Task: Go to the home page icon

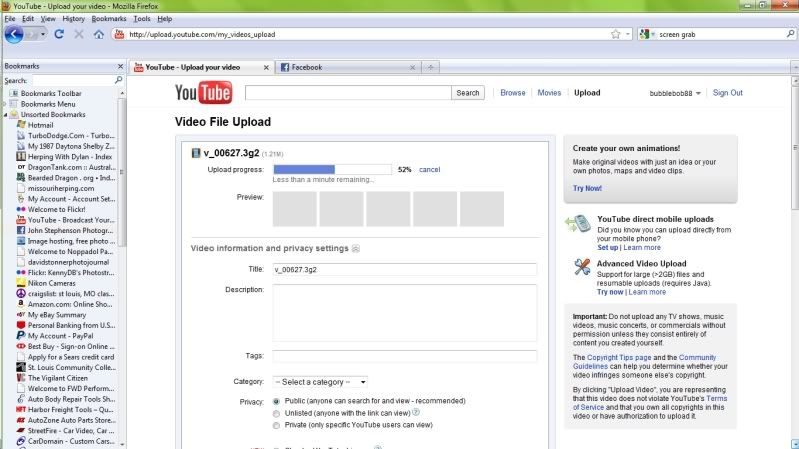Action: tap(99, 34)
